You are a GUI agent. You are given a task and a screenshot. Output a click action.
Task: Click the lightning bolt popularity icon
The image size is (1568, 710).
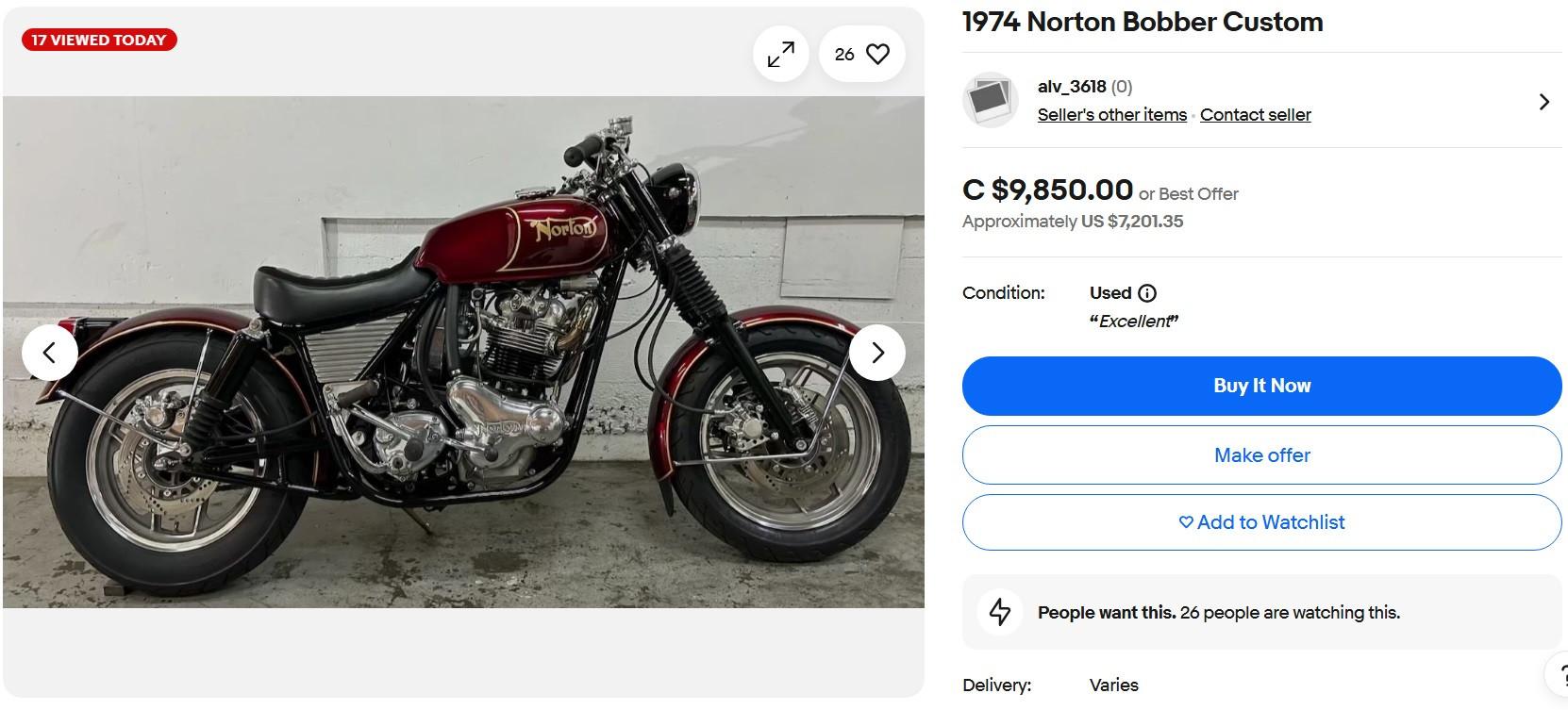(1000, 612)
